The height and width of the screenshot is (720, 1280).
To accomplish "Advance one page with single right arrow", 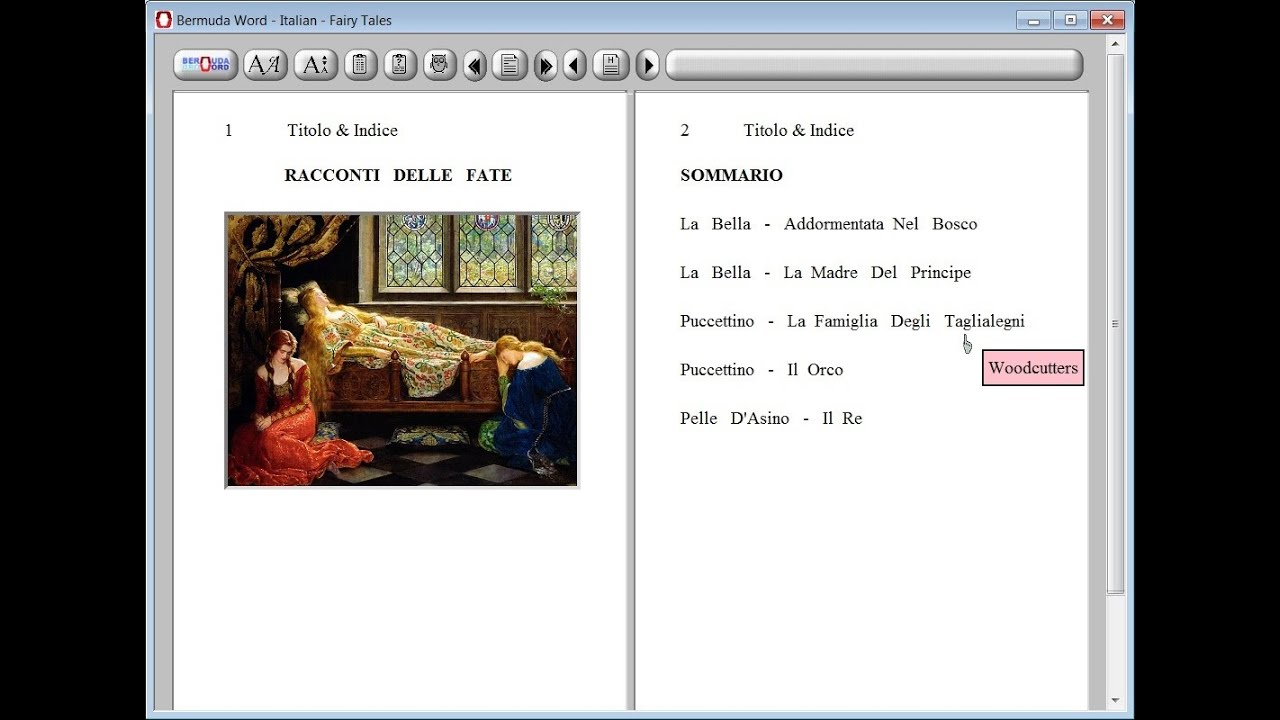I will (x=647, y=66).
